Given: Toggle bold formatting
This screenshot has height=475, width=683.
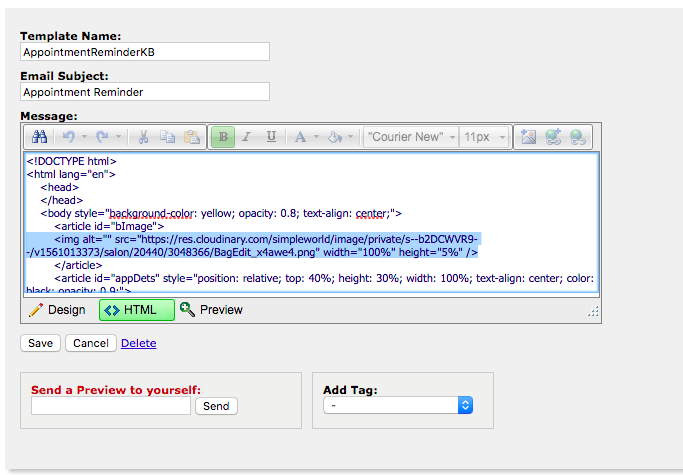Looking at the screenshot, I should click(x=223, y=137).
